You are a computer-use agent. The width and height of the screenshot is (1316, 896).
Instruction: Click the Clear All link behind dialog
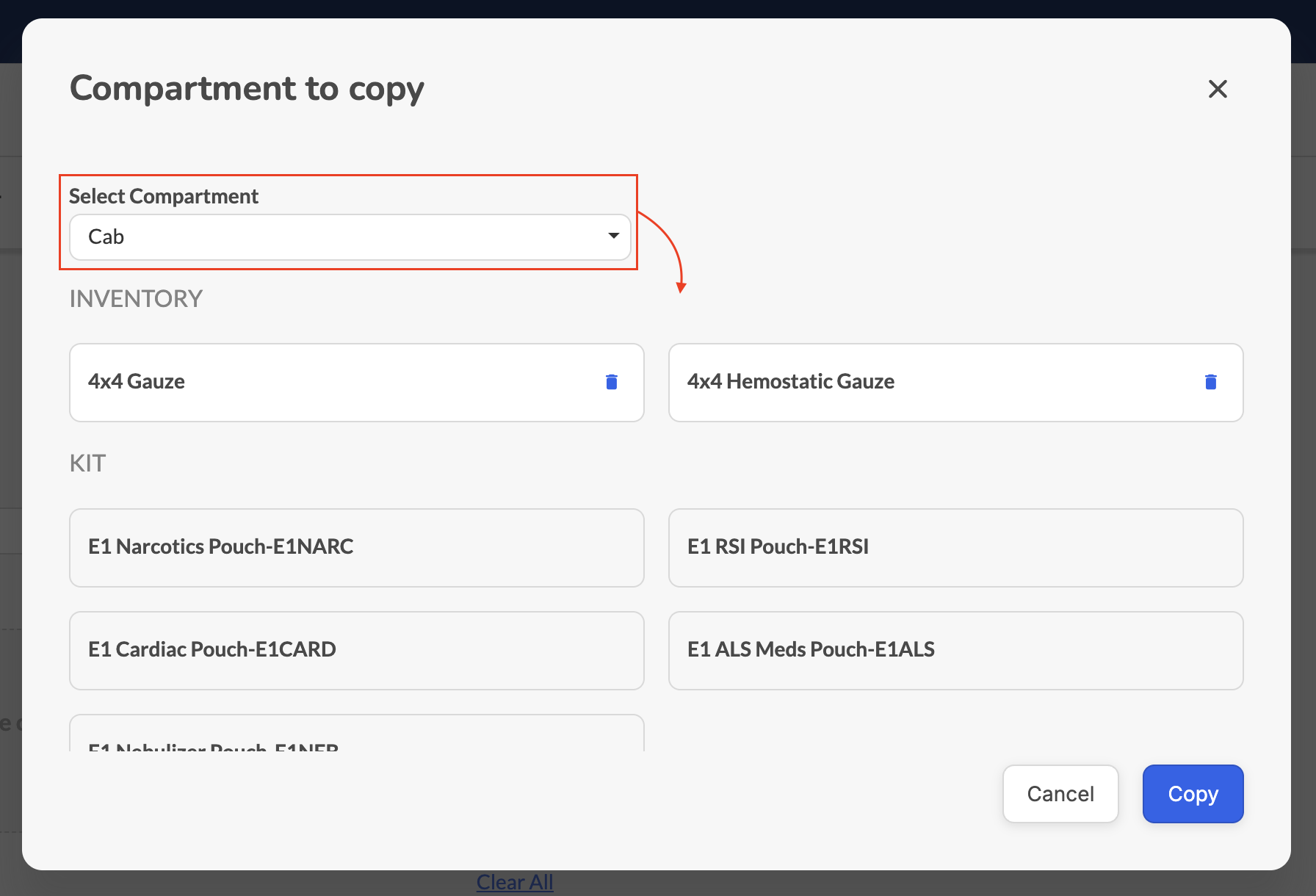(515, 882)
